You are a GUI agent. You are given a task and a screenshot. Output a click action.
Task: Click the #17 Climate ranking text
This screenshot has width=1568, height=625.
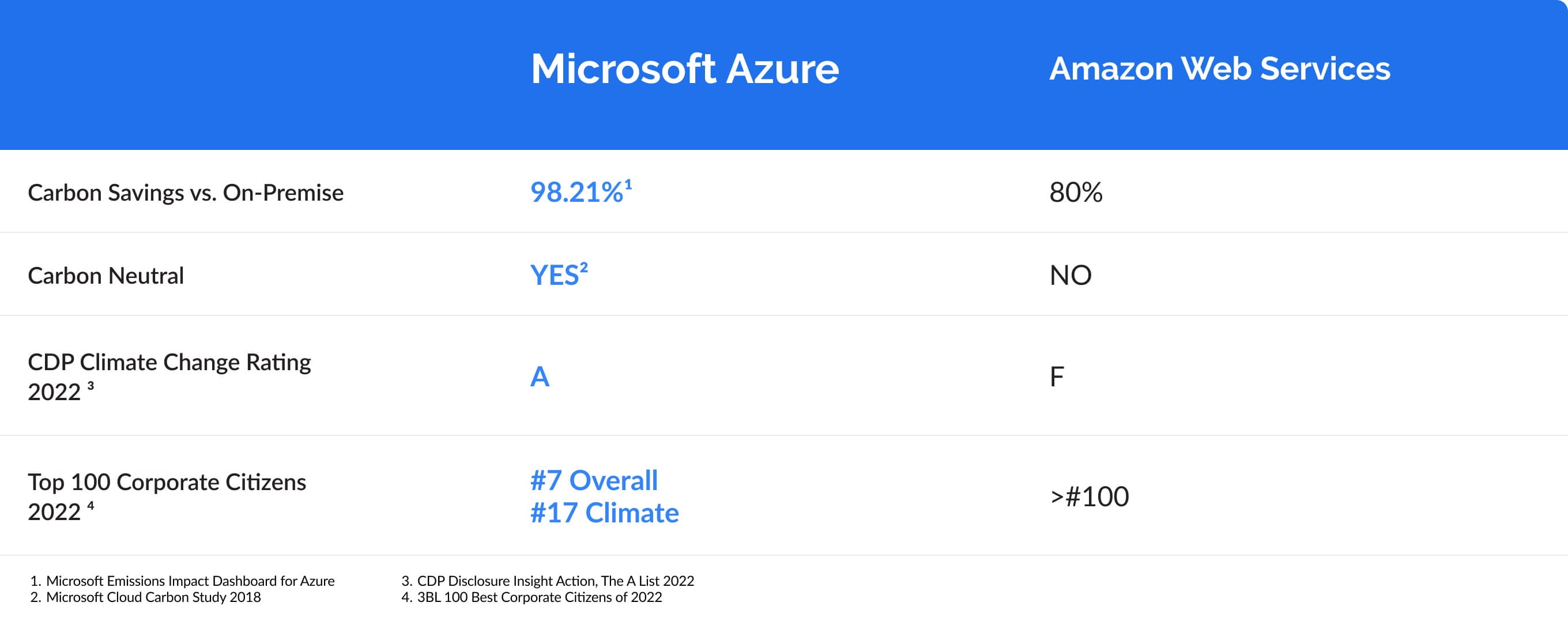pyautogui.click(x=605, y=513)
